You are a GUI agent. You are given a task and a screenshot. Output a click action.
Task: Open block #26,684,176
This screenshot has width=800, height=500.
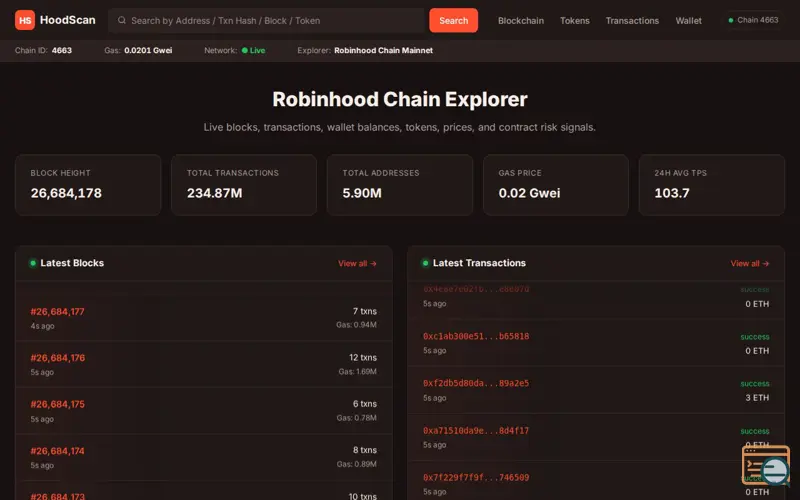coord(58,358)
